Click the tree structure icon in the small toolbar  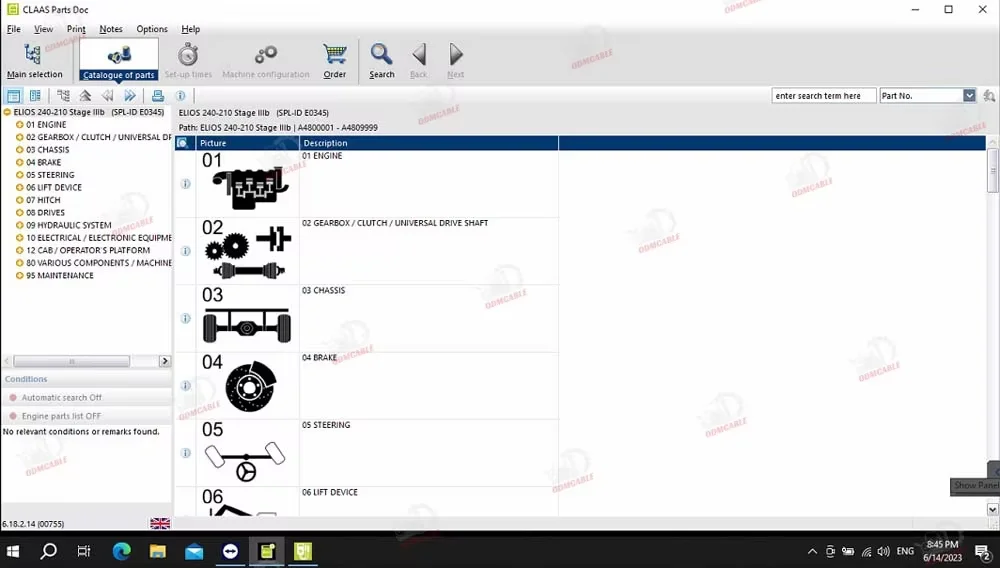(x=63, y=96)
